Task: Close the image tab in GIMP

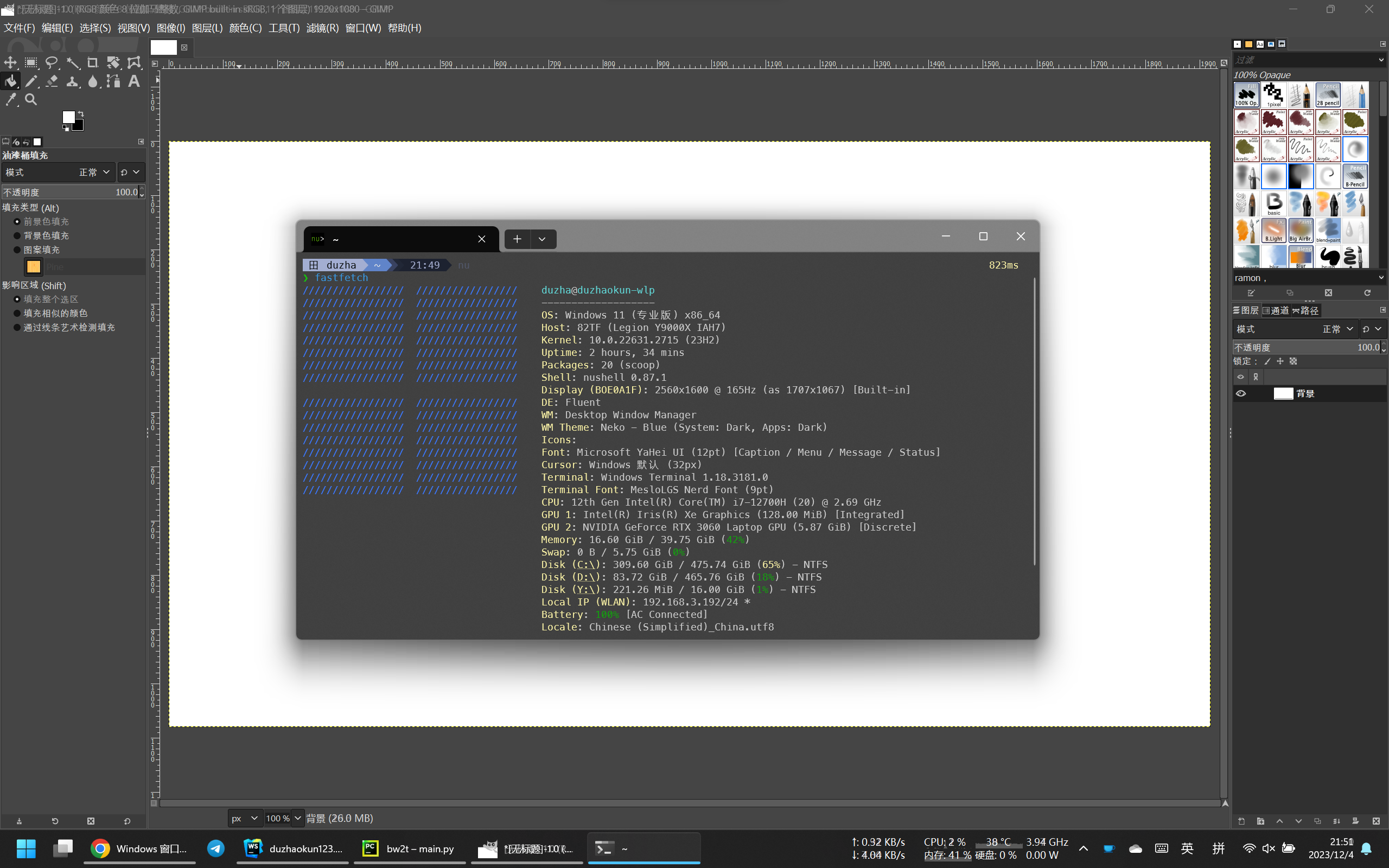Action: [x=184, y=47]
